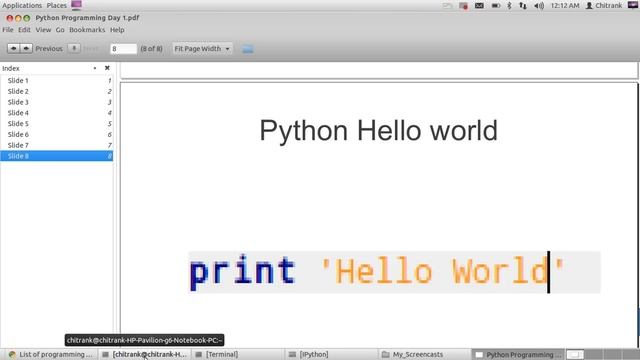The image size is (640, 360).
Task: Open the Bluetooth indicator
Action: tap(509, 6)
